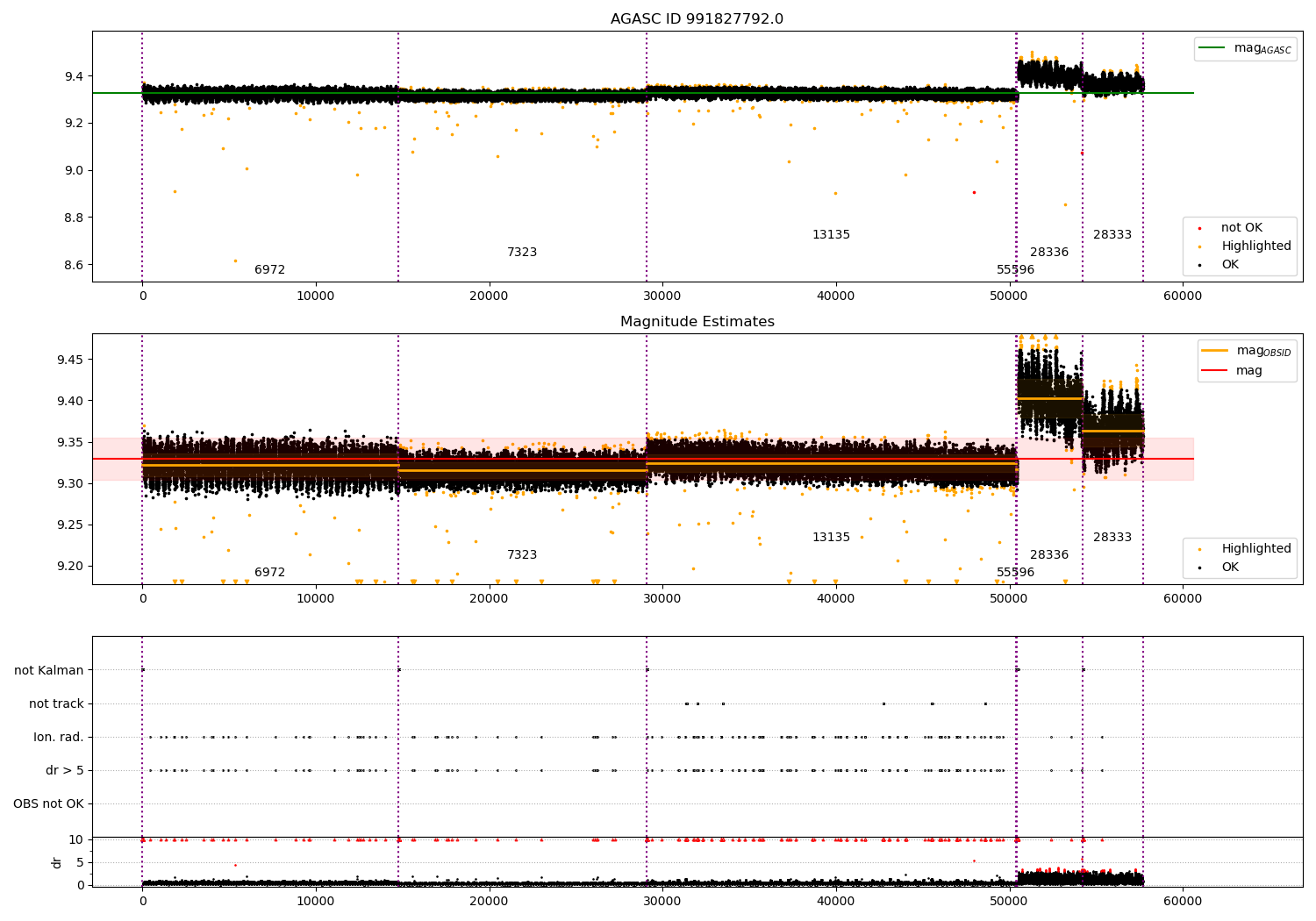
Task: Click OBSID label 28336 in the middle plot
Action: 1049,555
